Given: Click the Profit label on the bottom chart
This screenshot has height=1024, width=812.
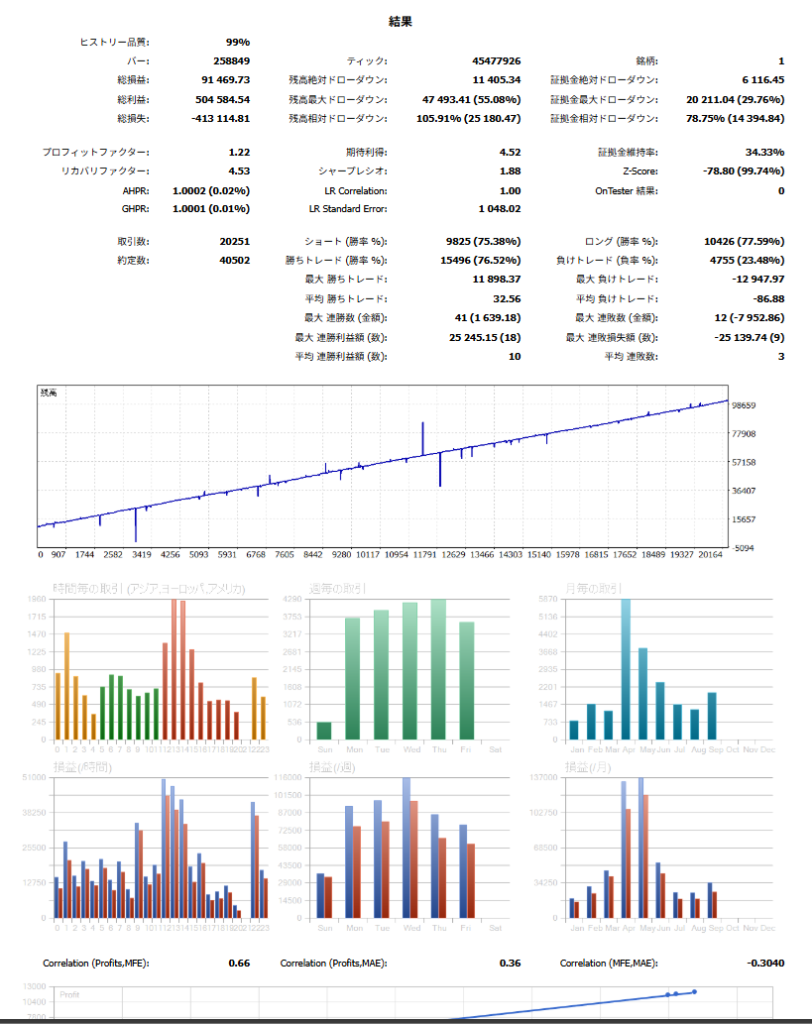Looking at the screenshot, I should coord(70,995).
